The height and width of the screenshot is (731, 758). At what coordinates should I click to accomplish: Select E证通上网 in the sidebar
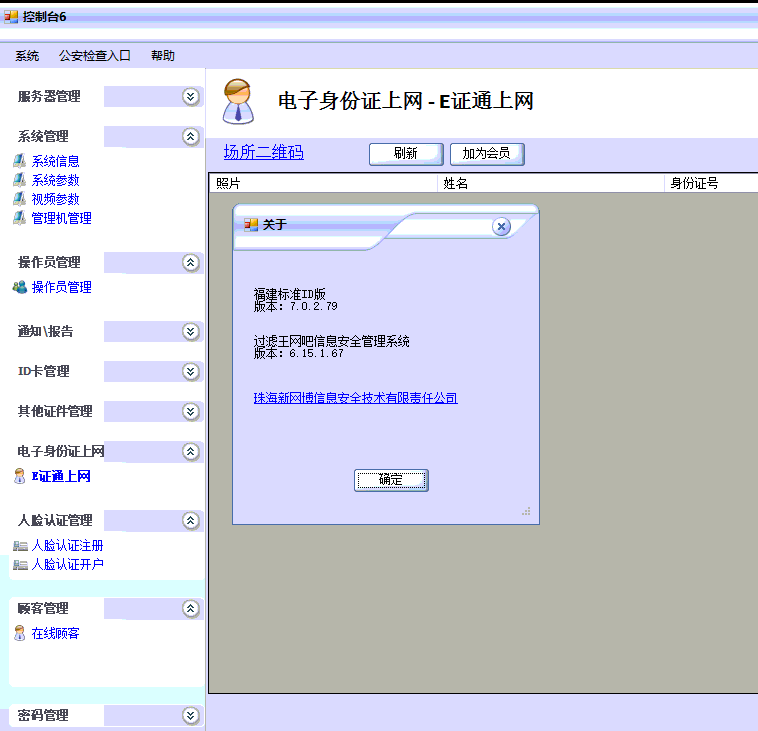click(61, 476)
